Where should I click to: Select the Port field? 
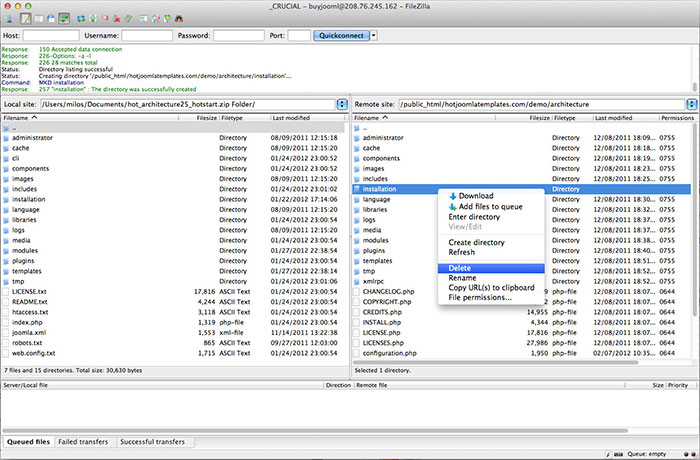point(299,35)
